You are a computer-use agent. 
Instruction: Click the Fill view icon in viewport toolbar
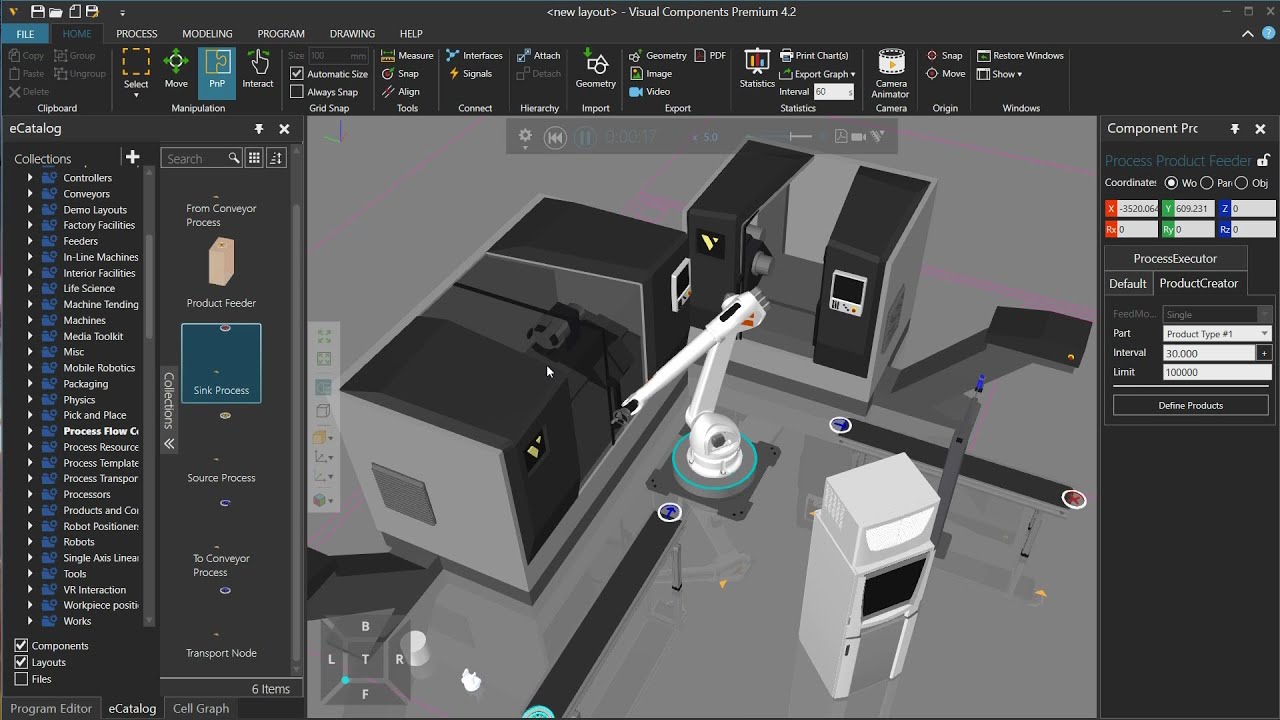tap(323, 337)
